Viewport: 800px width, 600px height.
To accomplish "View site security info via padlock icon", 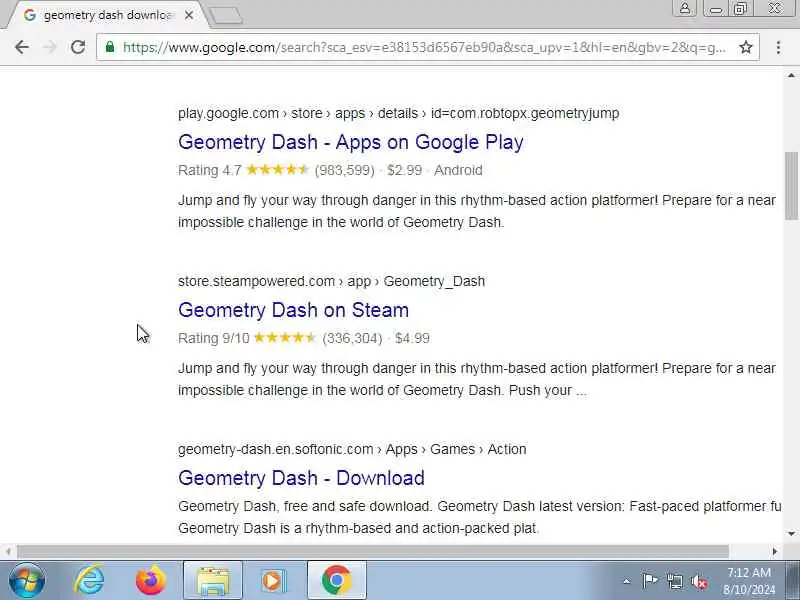I will pyautogui.click(x=110, y=47).
